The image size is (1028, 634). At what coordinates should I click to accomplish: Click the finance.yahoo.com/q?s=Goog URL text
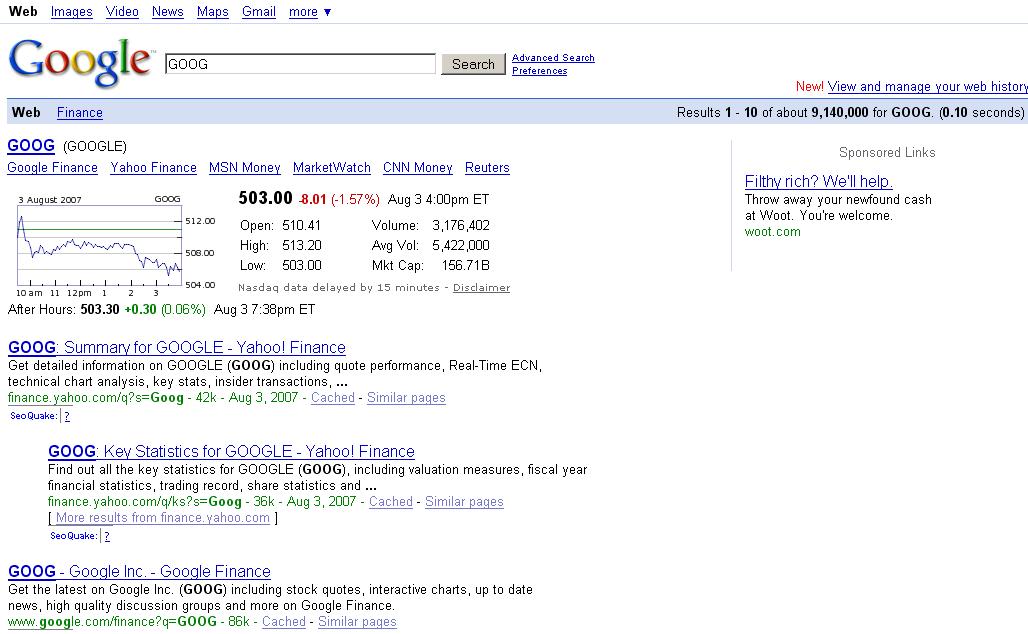96,398
